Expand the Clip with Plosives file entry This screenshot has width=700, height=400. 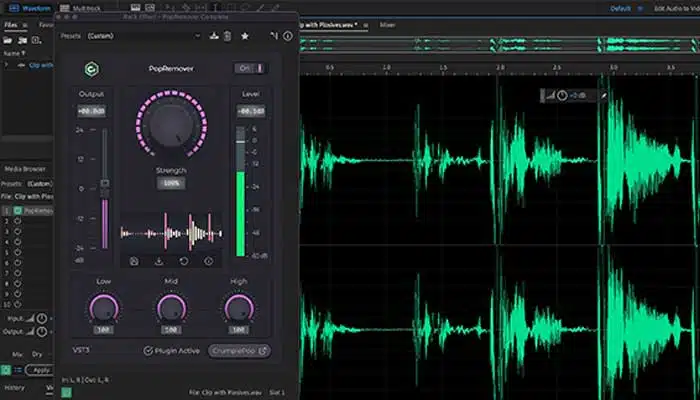(6, 65)
